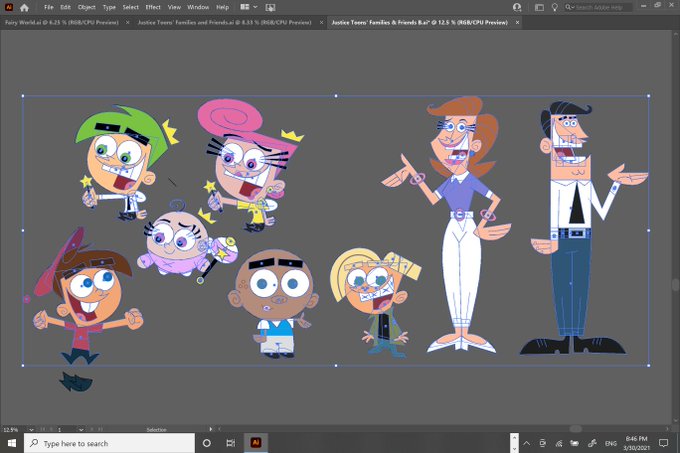This screenshot has height=453, width=680.
Task: Click the Selection status bar text
Action: 156,429
